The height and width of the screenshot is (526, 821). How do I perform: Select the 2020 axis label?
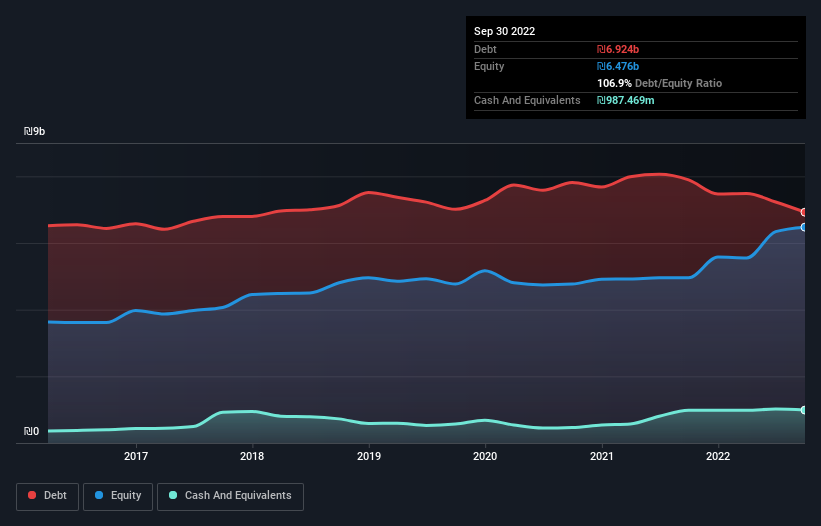[485, 456]
